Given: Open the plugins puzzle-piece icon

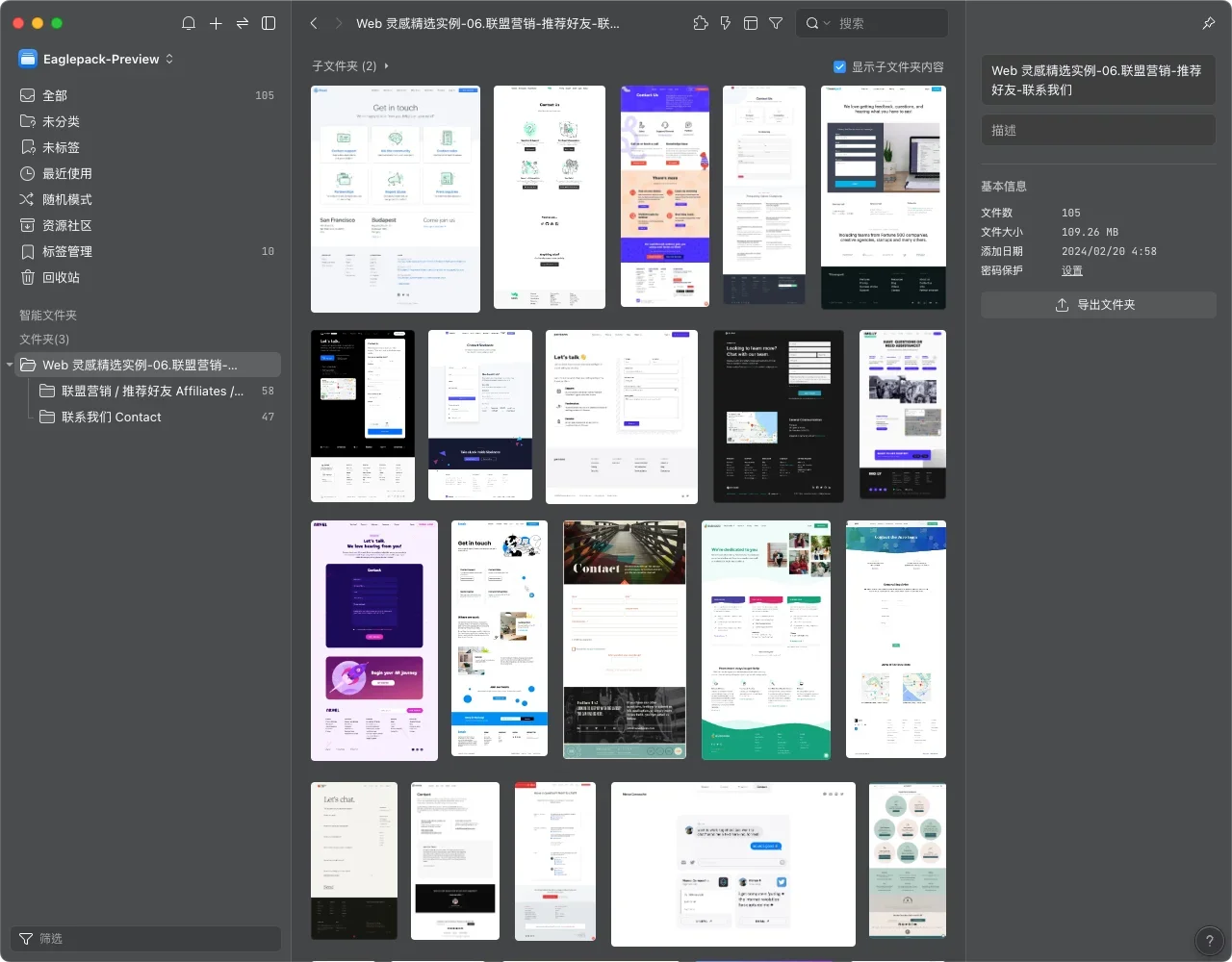Looking at the screenshot, I should 701,23.
